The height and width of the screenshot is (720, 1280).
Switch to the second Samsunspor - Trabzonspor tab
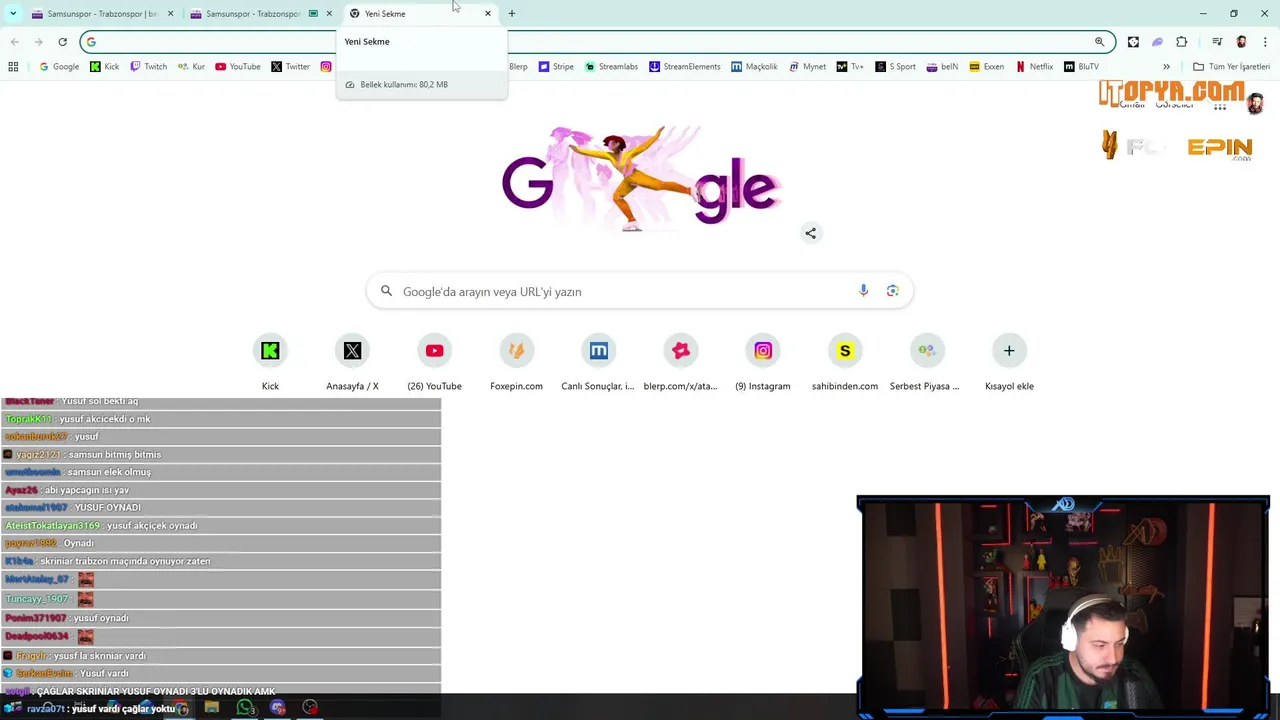[252, 13]
